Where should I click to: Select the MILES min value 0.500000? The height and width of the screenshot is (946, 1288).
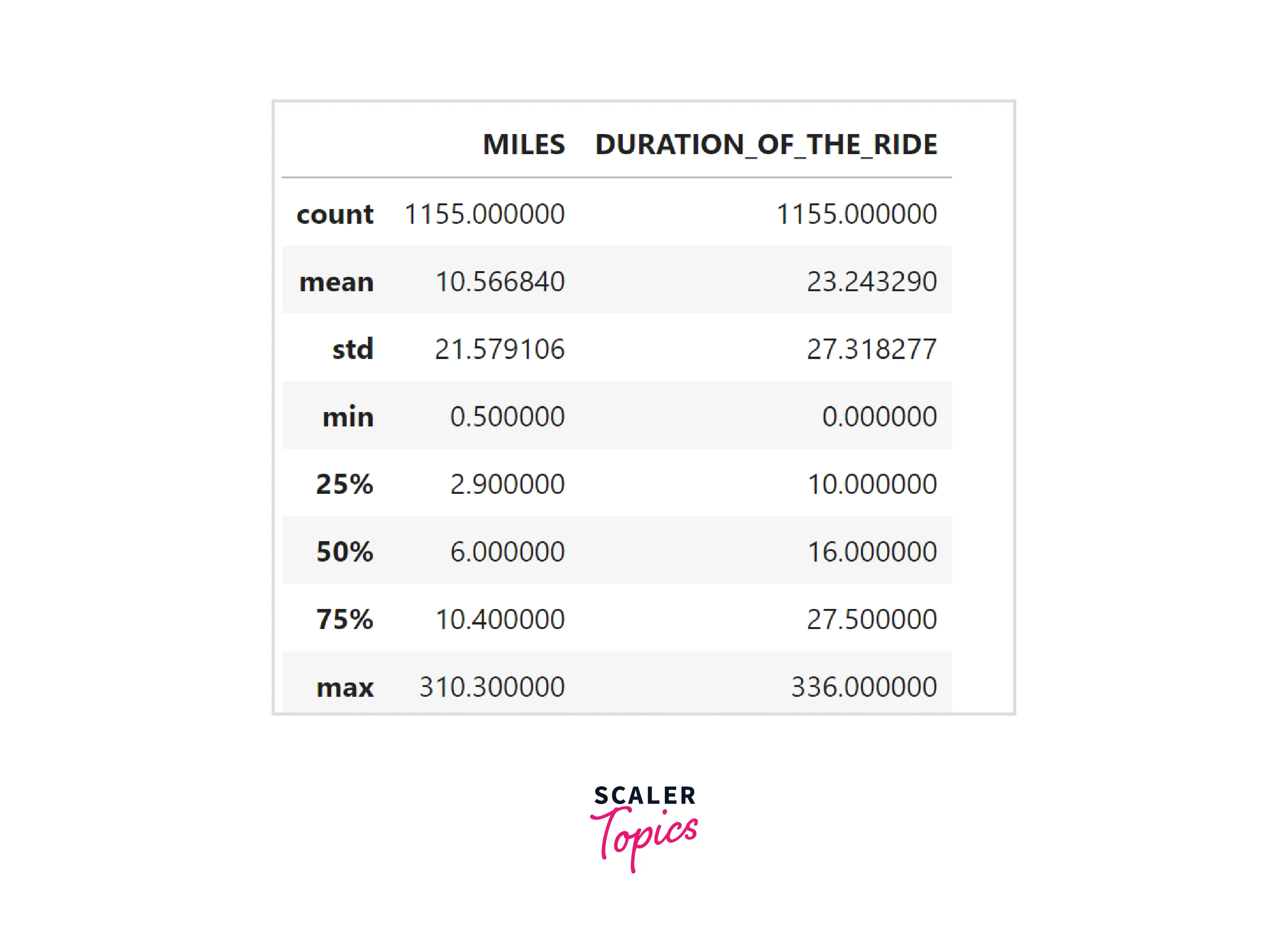(x=507, y=417)
